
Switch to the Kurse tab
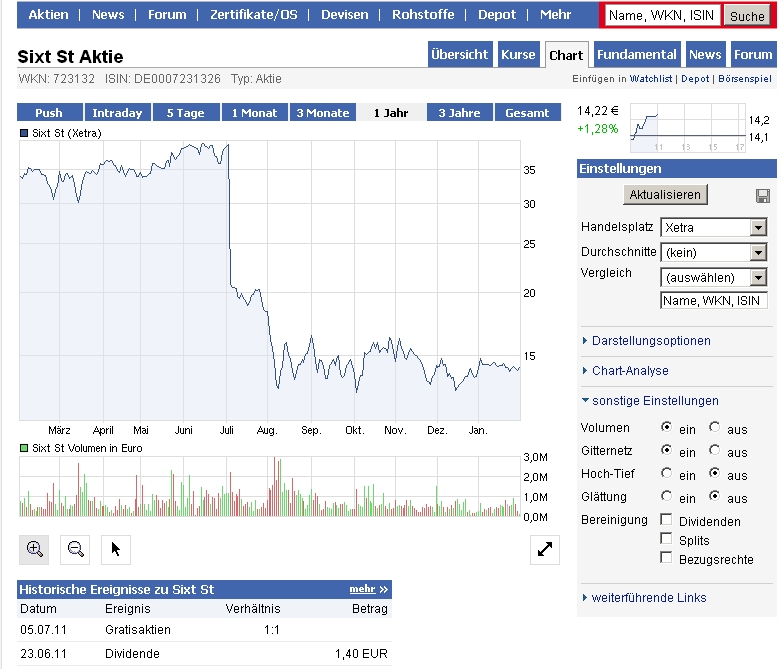[518, 54]
